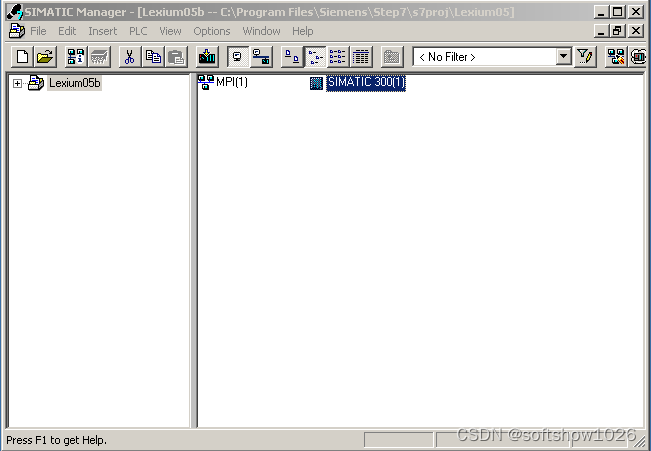Switch to List view
The image size is (651, 451).
pos(338,57)
